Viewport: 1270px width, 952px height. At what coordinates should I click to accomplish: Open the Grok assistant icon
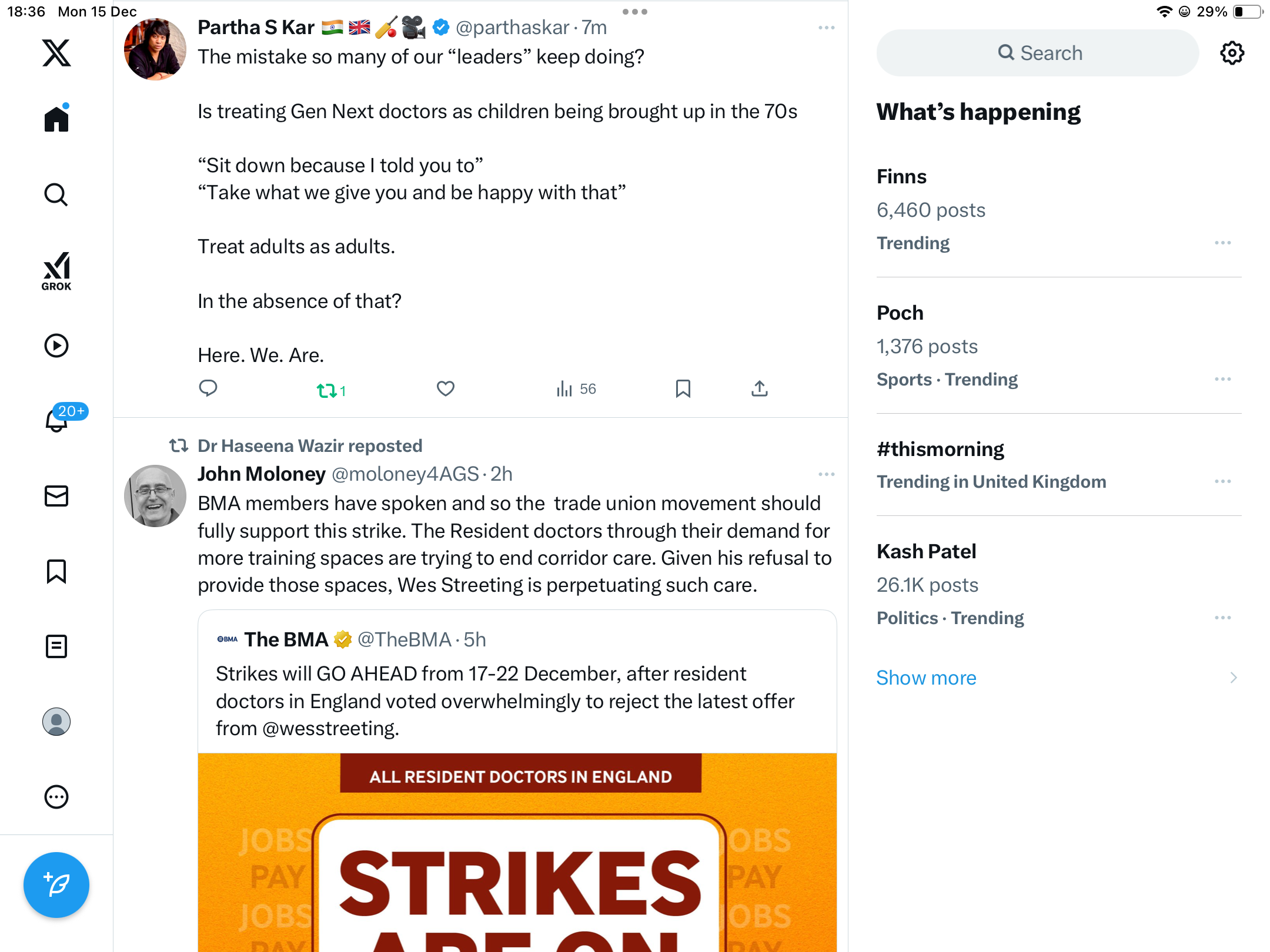tap(56, 271)
